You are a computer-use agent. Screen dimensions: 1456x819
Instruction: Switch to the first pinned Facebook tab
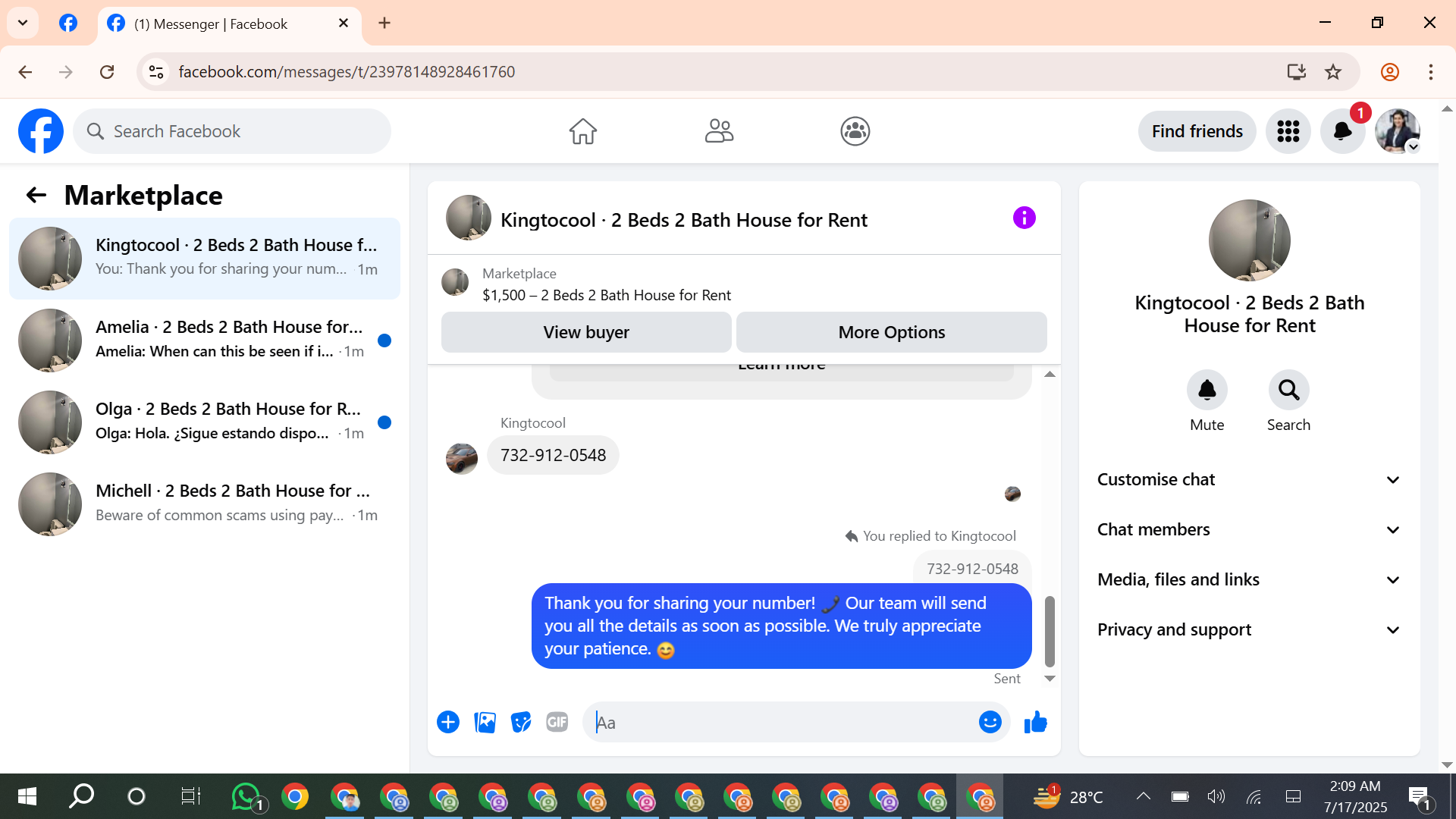[x=68, y=23]
